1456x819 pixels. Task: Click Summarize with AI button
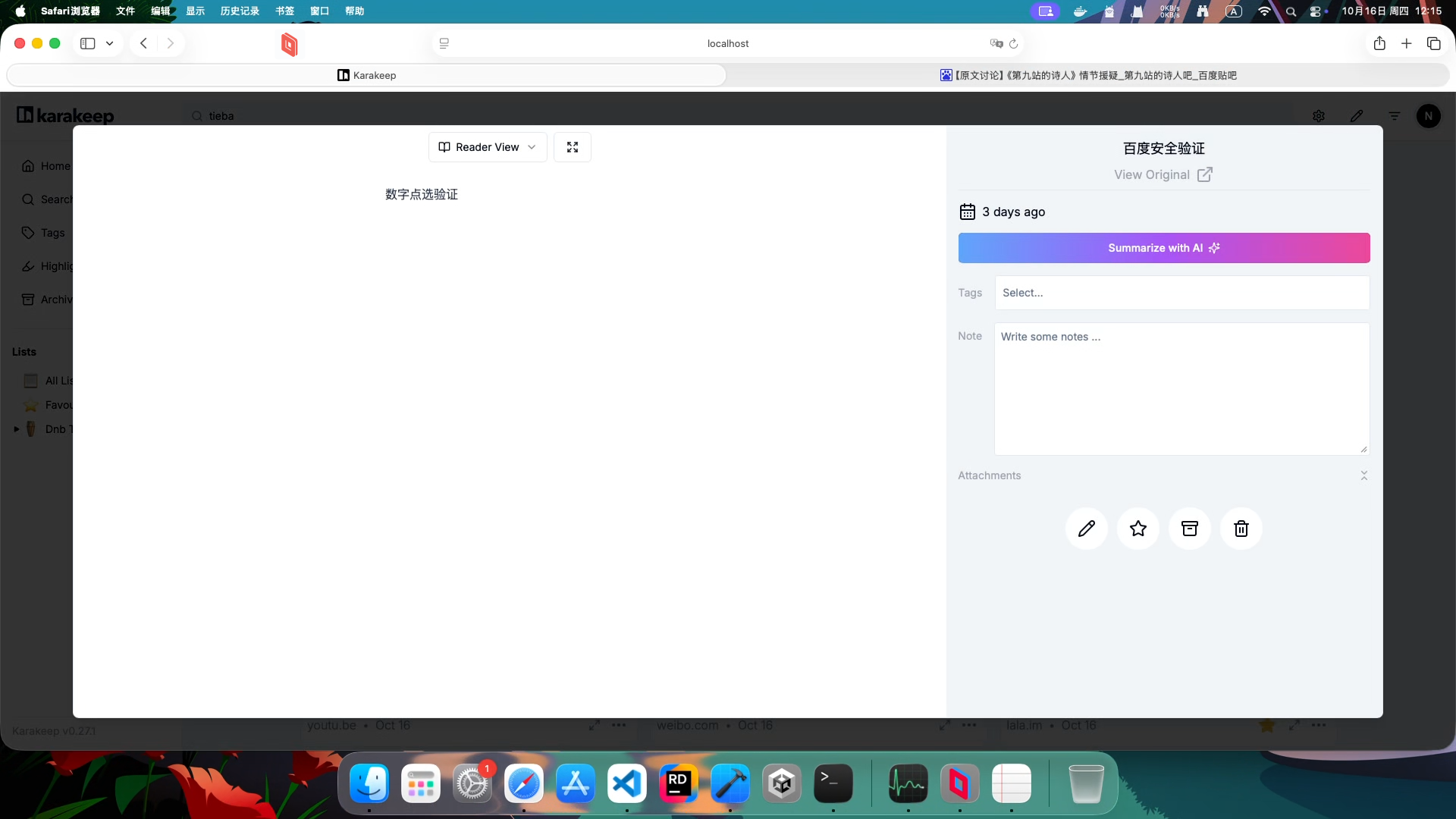click(x=1163, y=248)
